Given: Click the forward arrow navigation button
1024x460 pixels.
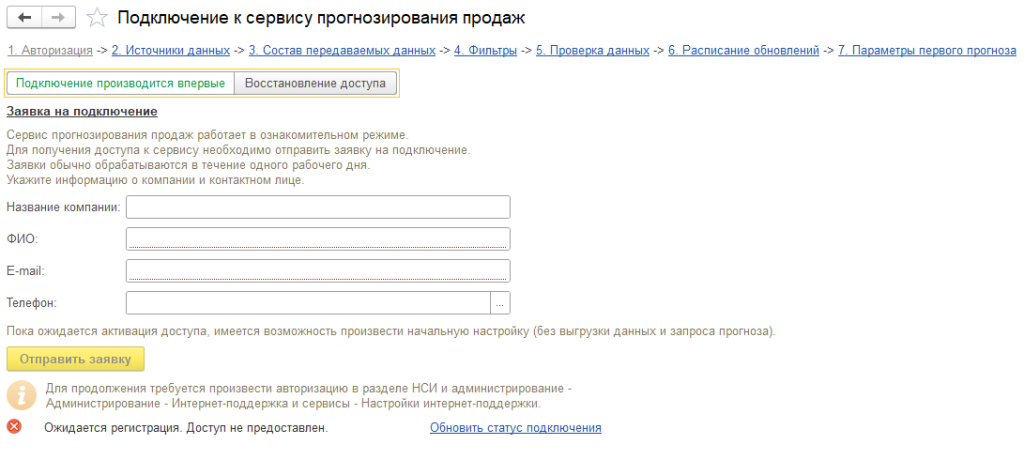Looking at the screenshot, I should (x=59, y=18).
